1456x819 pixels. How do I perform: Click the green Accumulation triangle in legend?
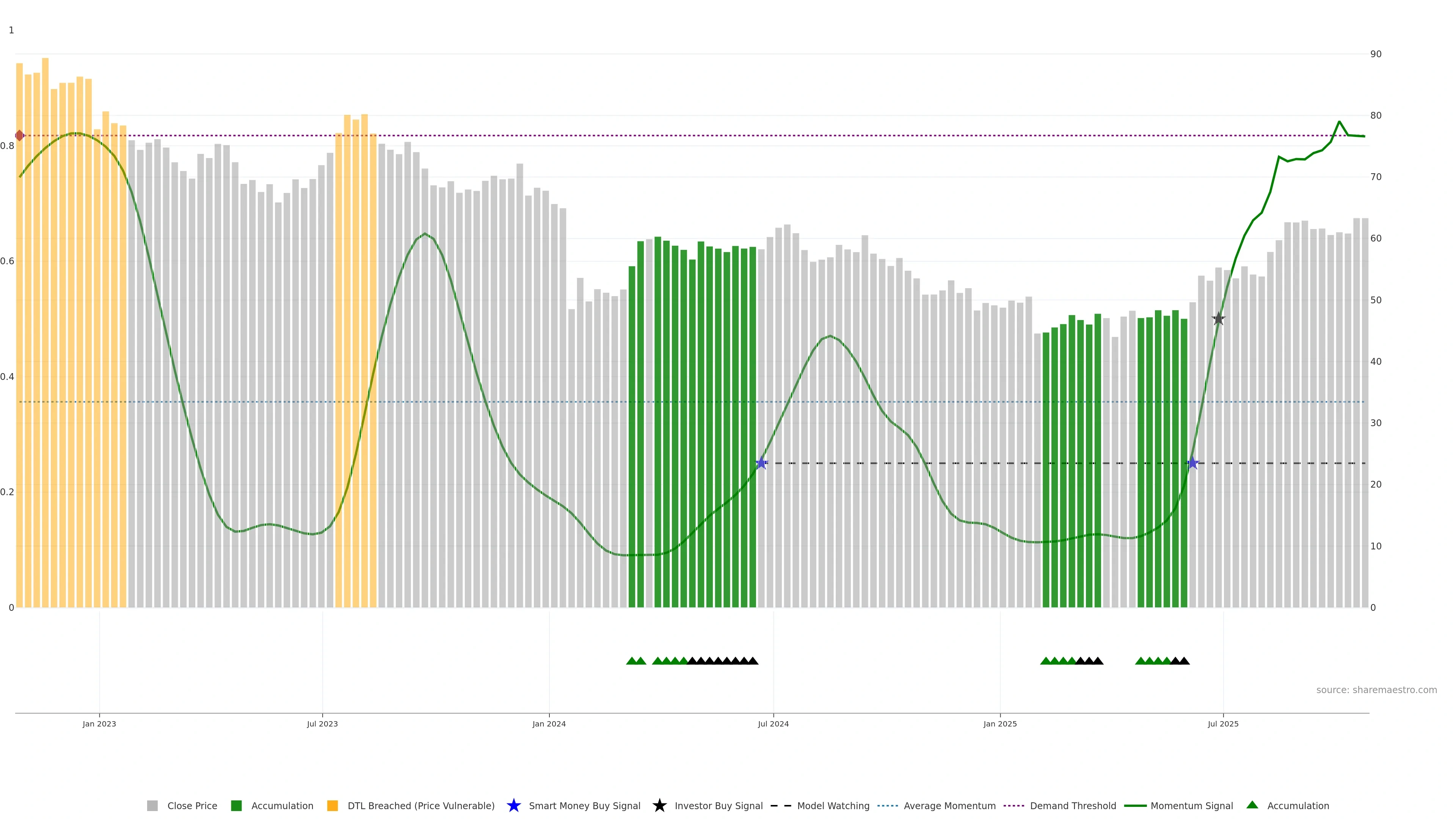pyautogui.click(x=1252, y=805)
